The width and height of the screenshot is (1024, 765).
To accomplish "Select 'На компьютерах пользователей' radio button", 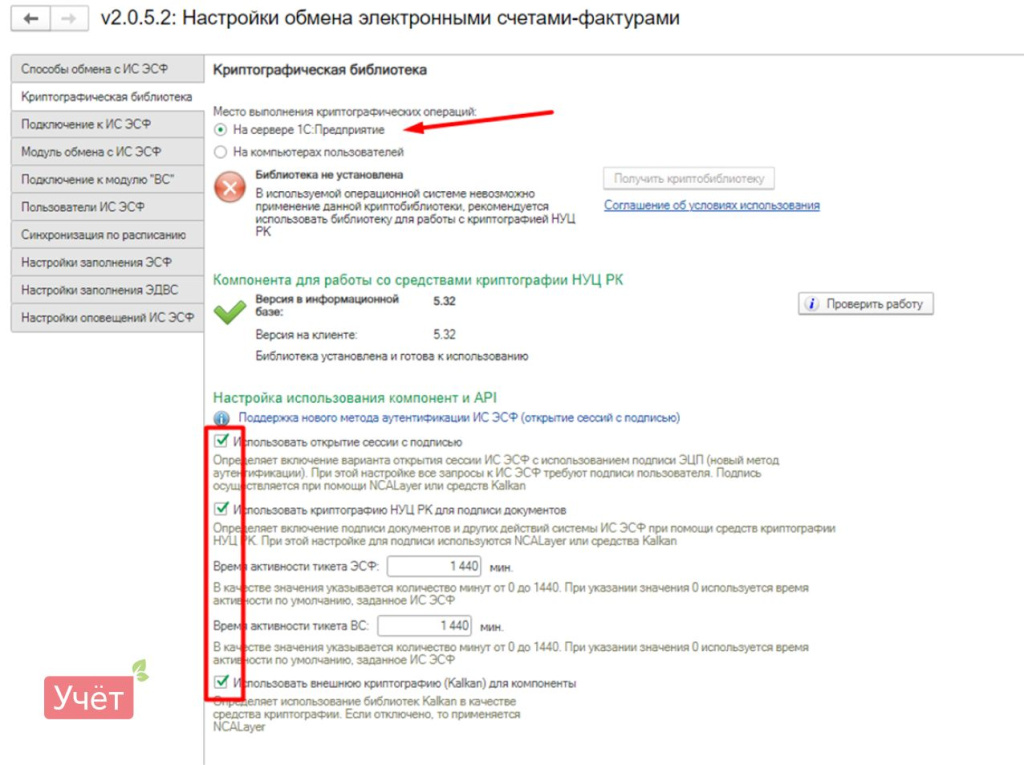I will pos(221,152).
